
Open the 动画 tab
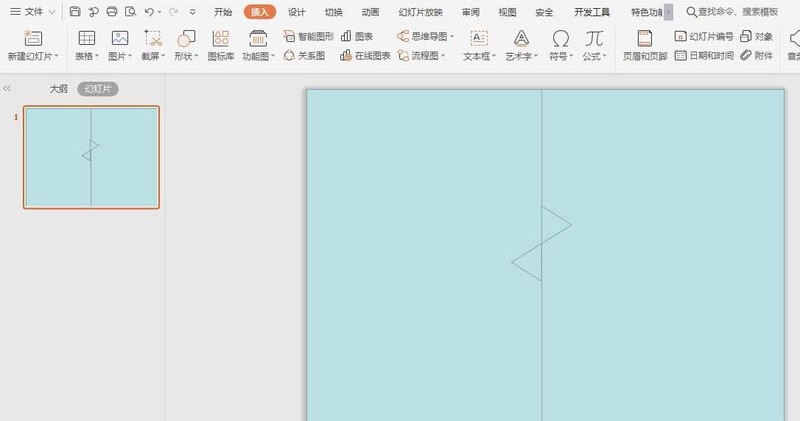coord(370,12)
